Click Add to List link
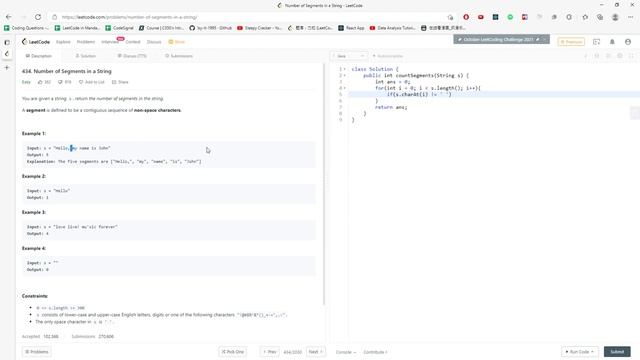The width and height of the screenshot is (640, 360). pyautogui.click(x=91, y=82)
